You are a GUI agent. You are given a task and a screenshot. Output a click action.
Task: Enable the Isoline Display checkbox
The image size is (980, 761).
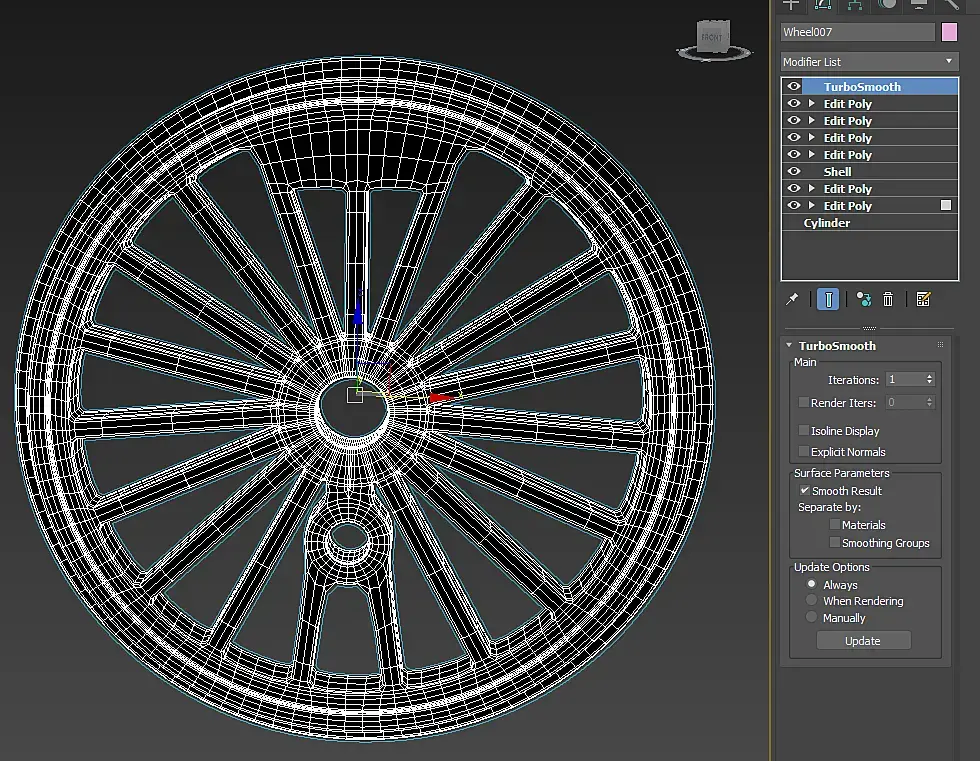click(x=804, y=431)
